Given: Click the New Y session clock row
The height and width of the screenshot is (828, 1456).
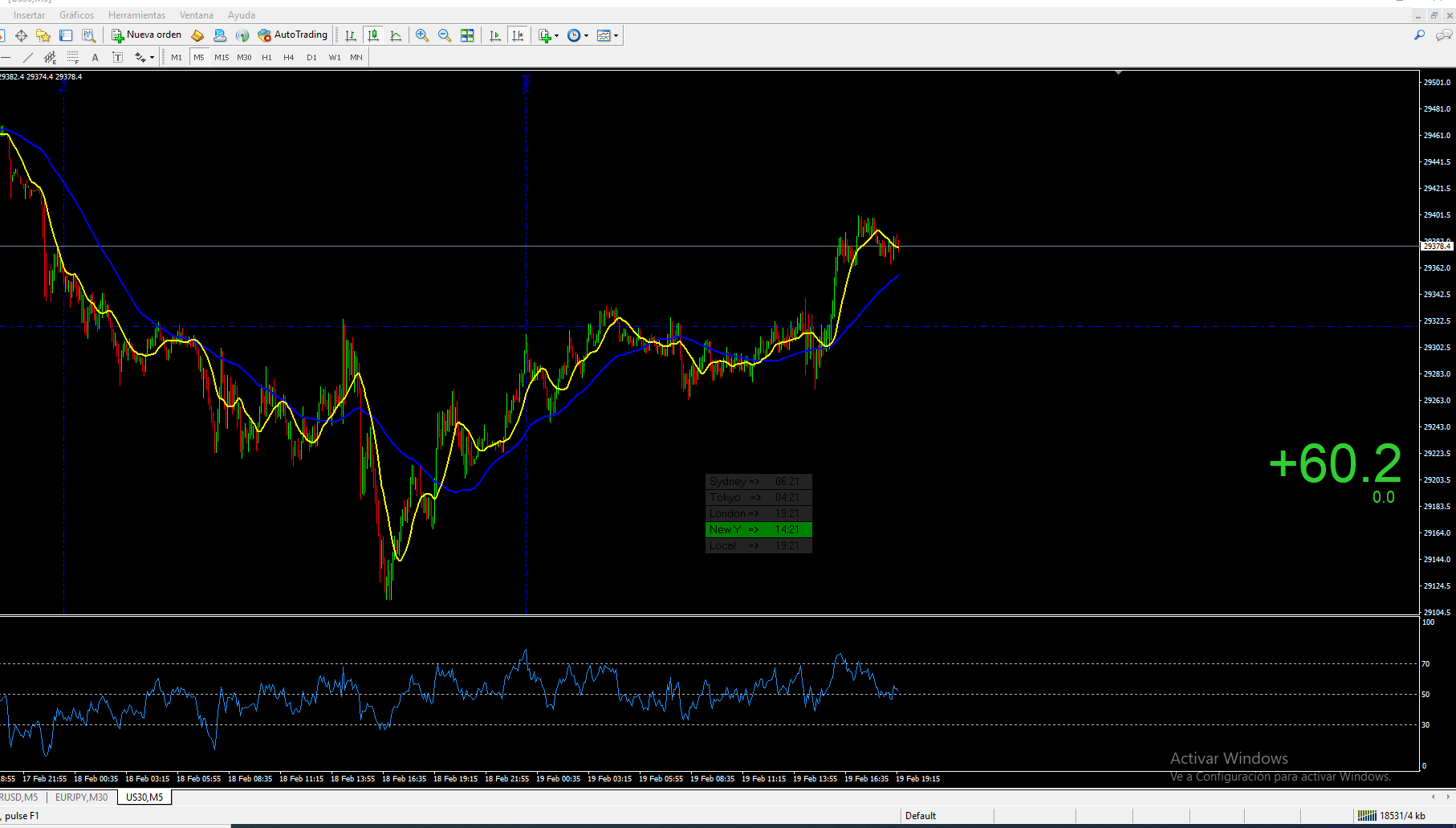Looking at the screenshot, I should click(759, 529).
